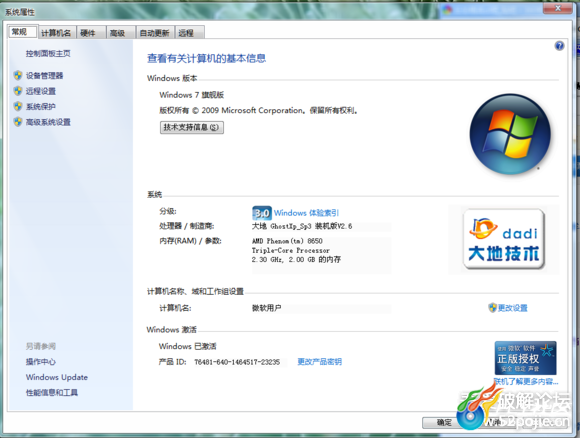This screenshot has width=580, height=438.
Task: Switch to the 计算机名 tab
Action: click(56, 33)
